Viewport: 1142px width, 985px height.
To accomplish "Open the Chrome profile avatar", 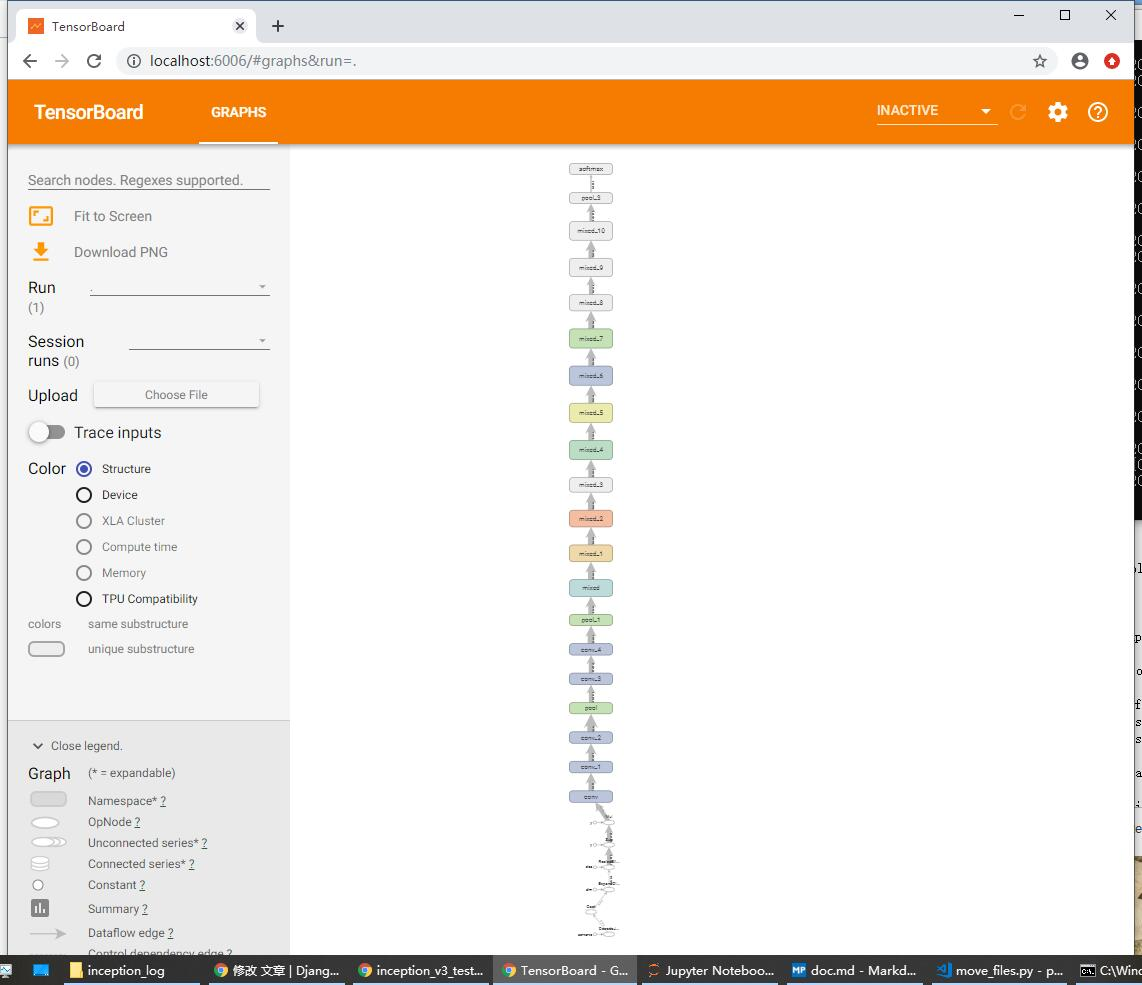I will coord(1079,61).
